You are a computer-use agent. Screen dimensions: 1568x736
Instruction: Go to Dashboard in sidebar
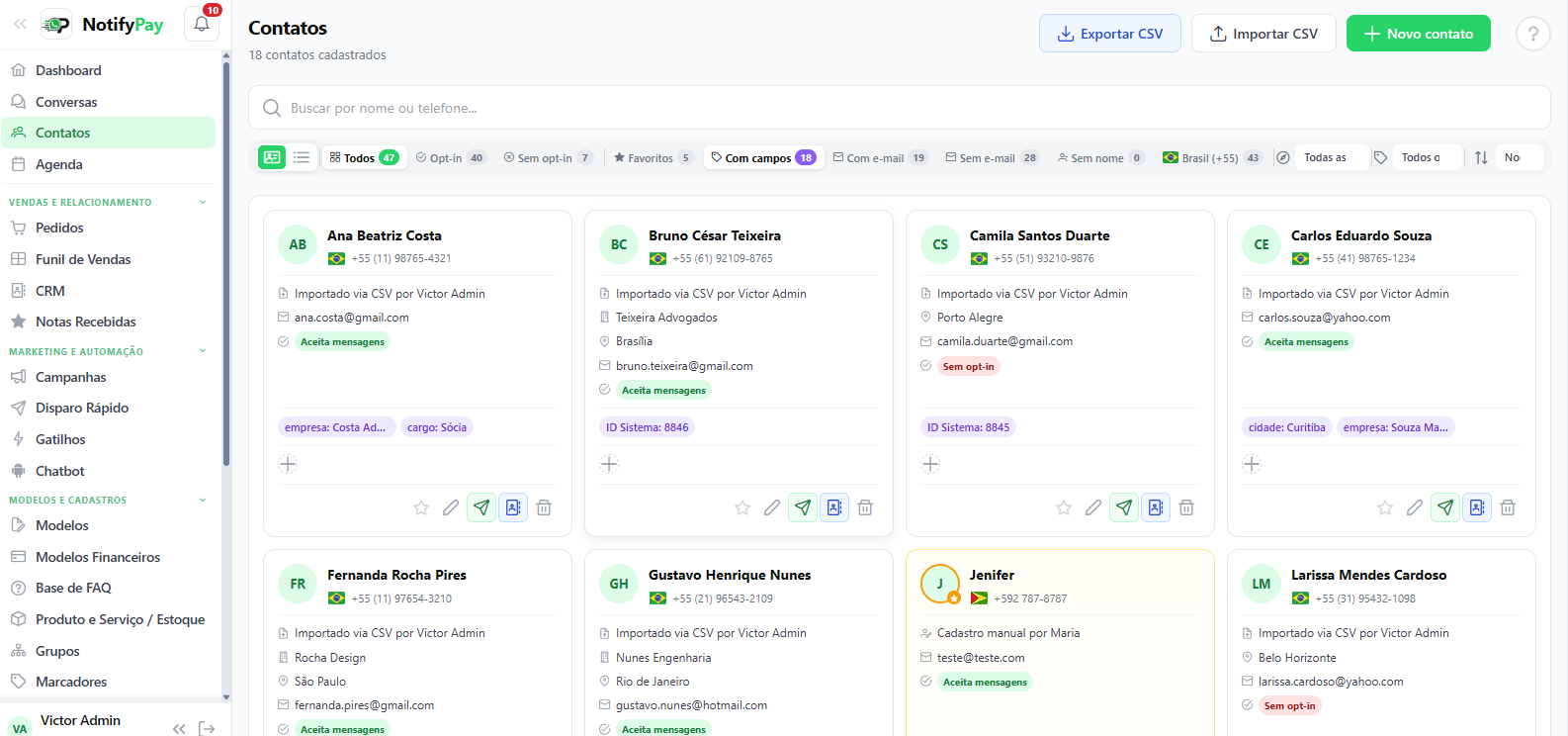[109, 70]
